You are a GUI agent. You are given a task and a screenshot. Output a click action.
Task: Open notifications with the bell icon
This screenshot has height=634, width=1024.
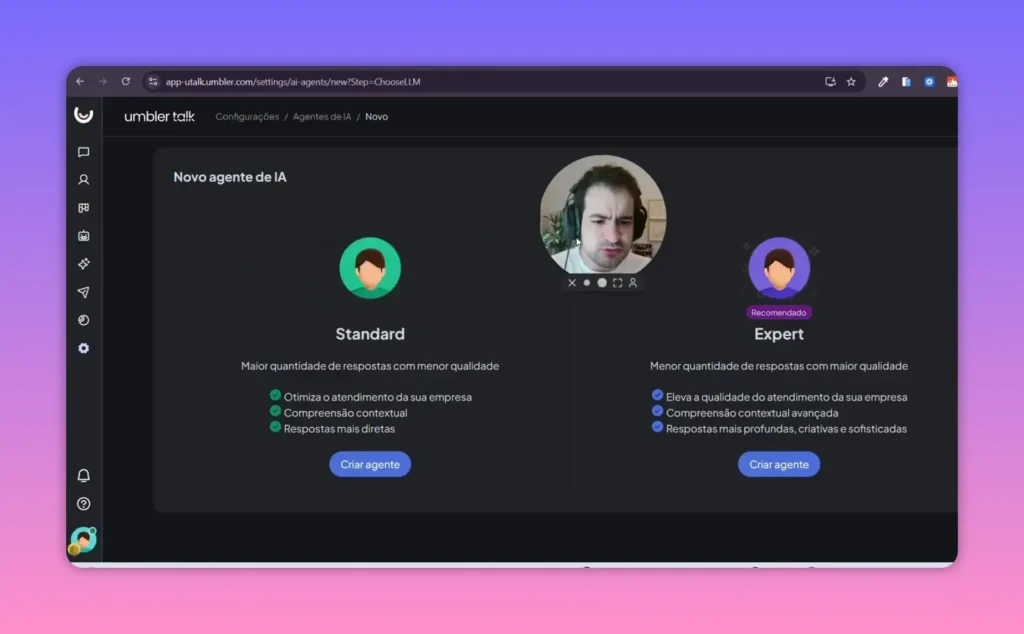point(84,476)
